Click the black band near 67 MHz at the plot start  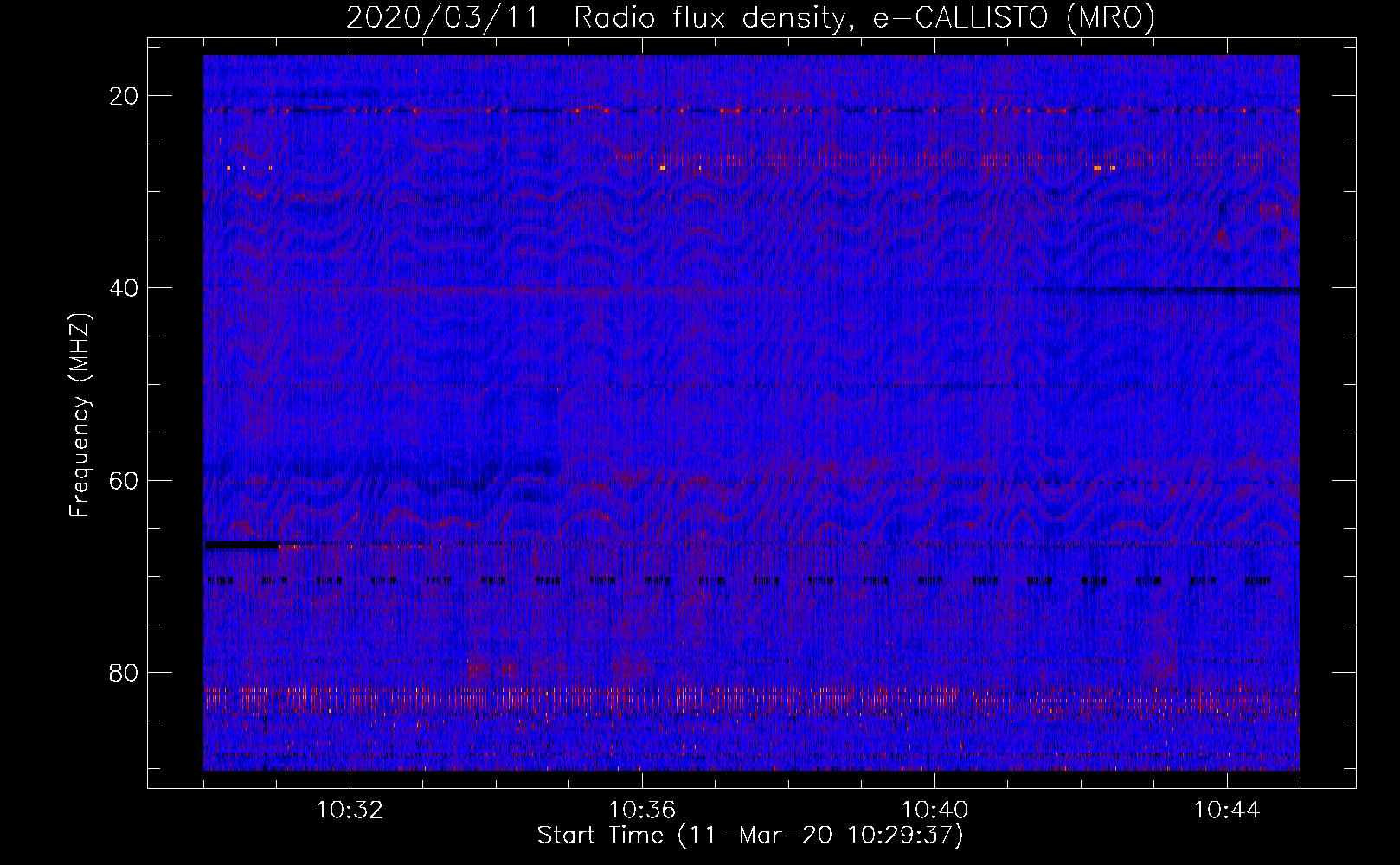pyautogui.click(x=241, y=546)
